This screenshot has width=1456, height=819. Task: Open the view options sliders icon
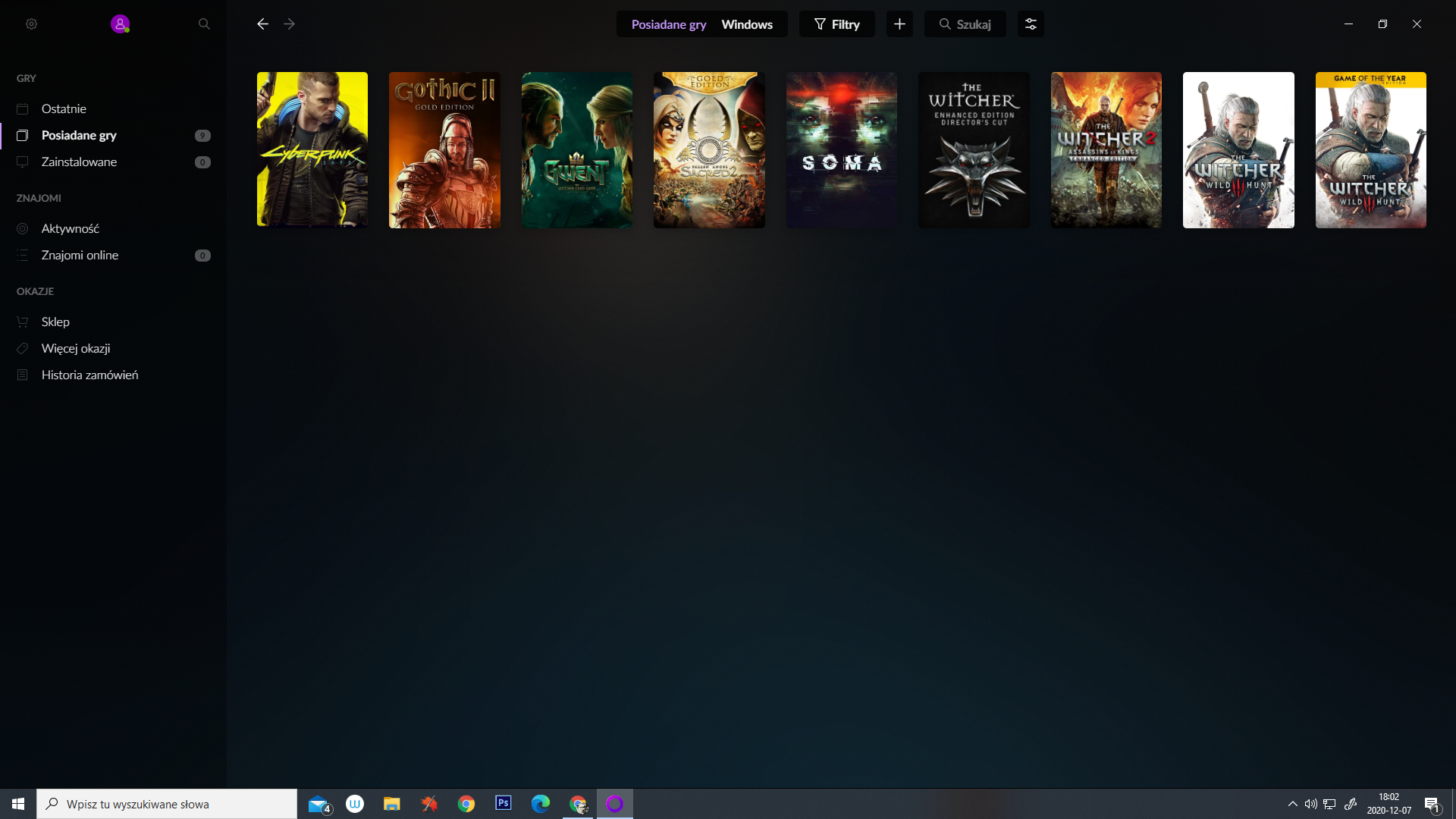point(1031,24)
